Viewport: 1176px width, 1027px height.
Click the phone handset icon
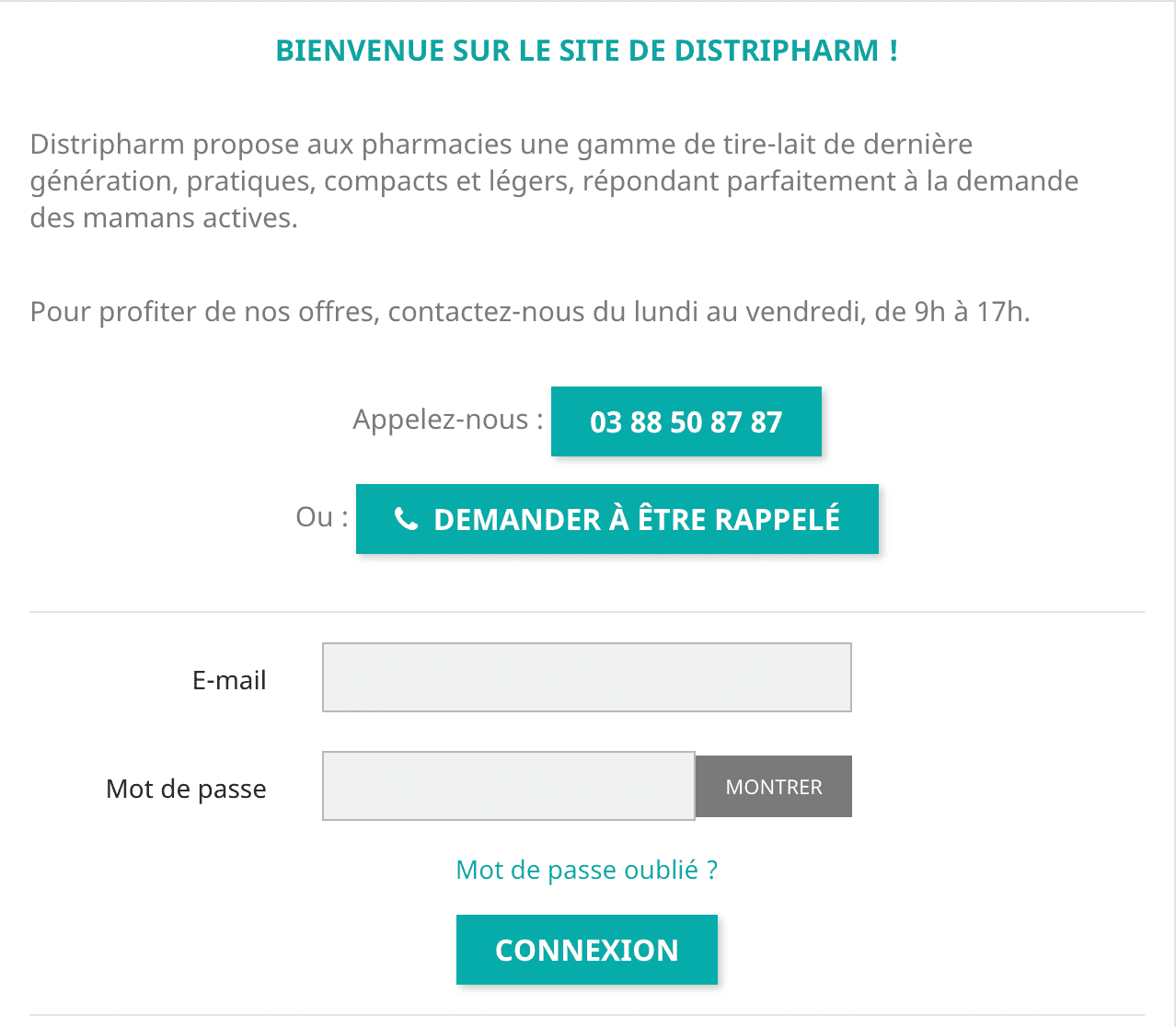point(406,519)
